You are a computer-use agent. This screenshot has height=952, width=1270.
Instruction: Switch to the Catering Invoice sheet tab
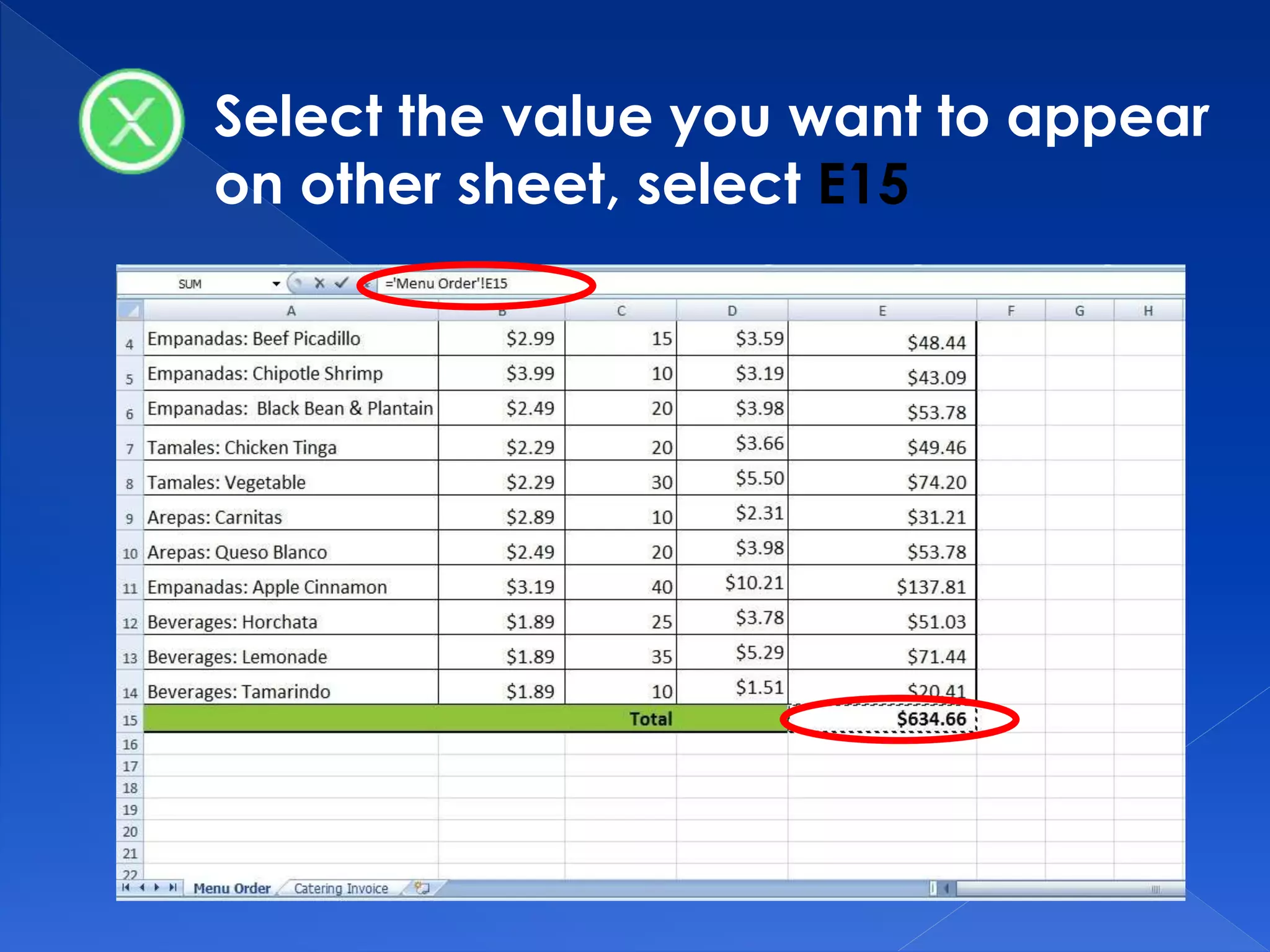pyautogui.click(x=341, y=888)
